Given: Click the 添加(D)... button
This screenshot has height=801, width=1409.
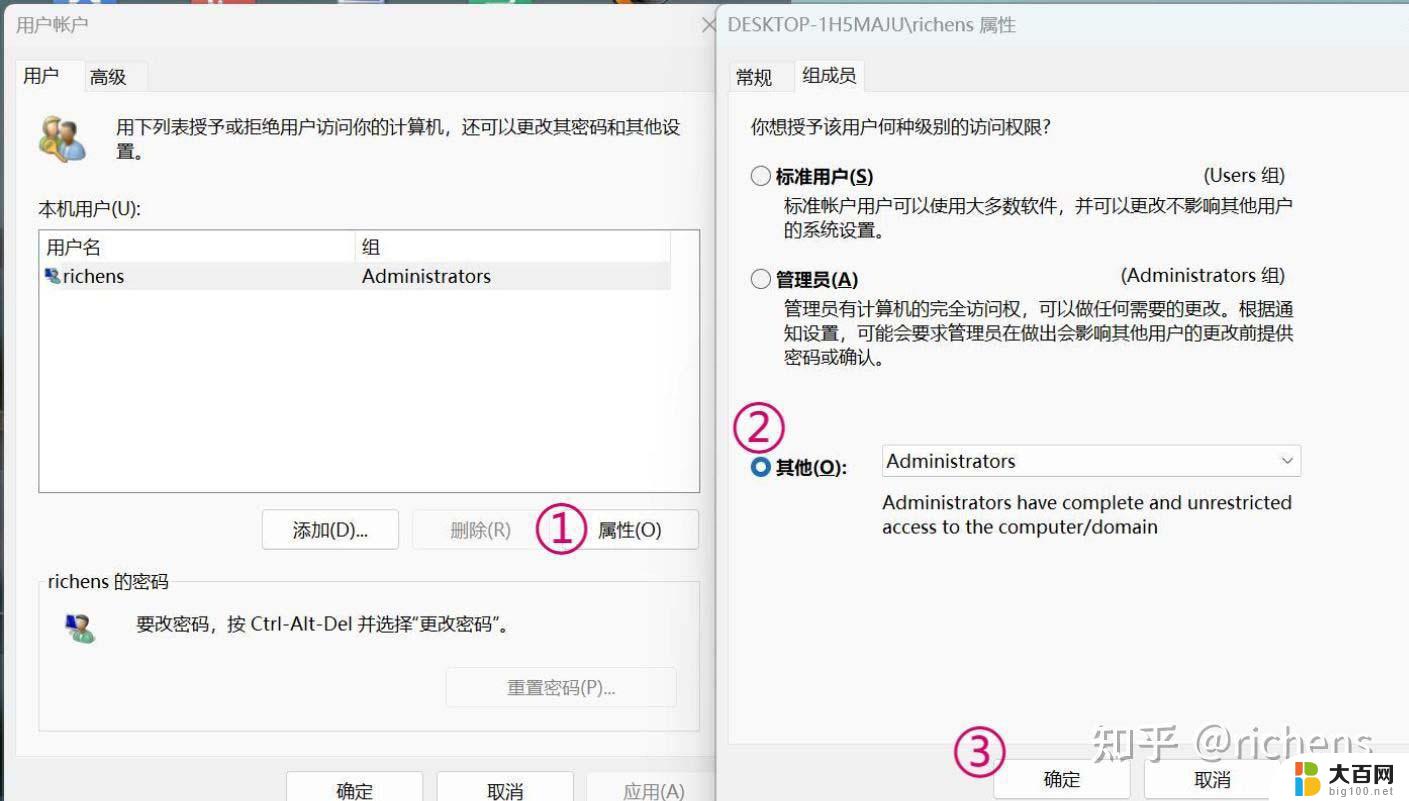Looking at the screenshot, I should point(330,530).
